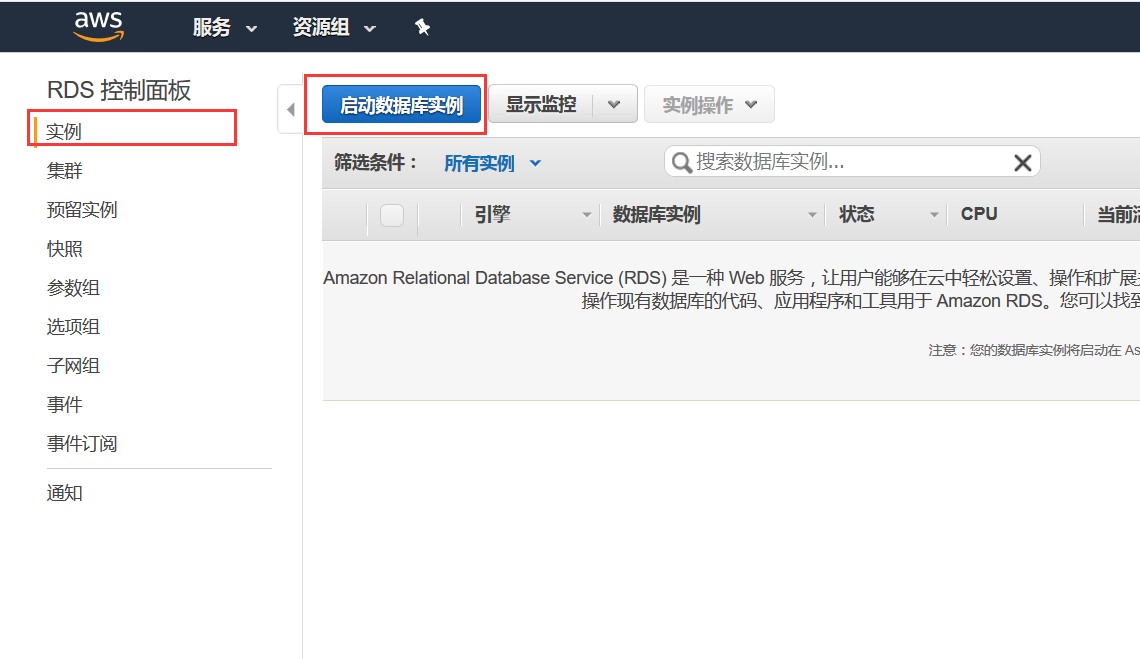Viewport: 1140px width, 659px height.
Task: Collapse the sidebar with the left arrow
Action: click(290, 109)
